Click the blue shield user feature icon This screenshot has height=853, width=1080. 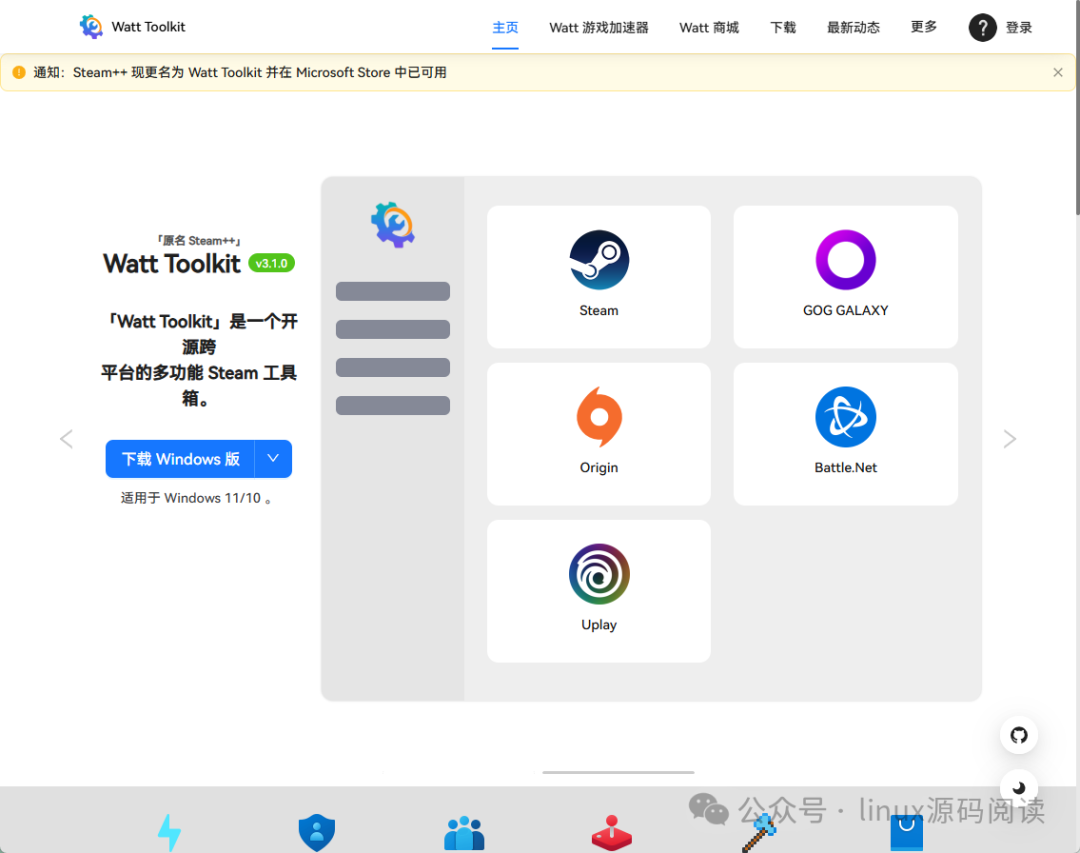[x=317, y=832]
